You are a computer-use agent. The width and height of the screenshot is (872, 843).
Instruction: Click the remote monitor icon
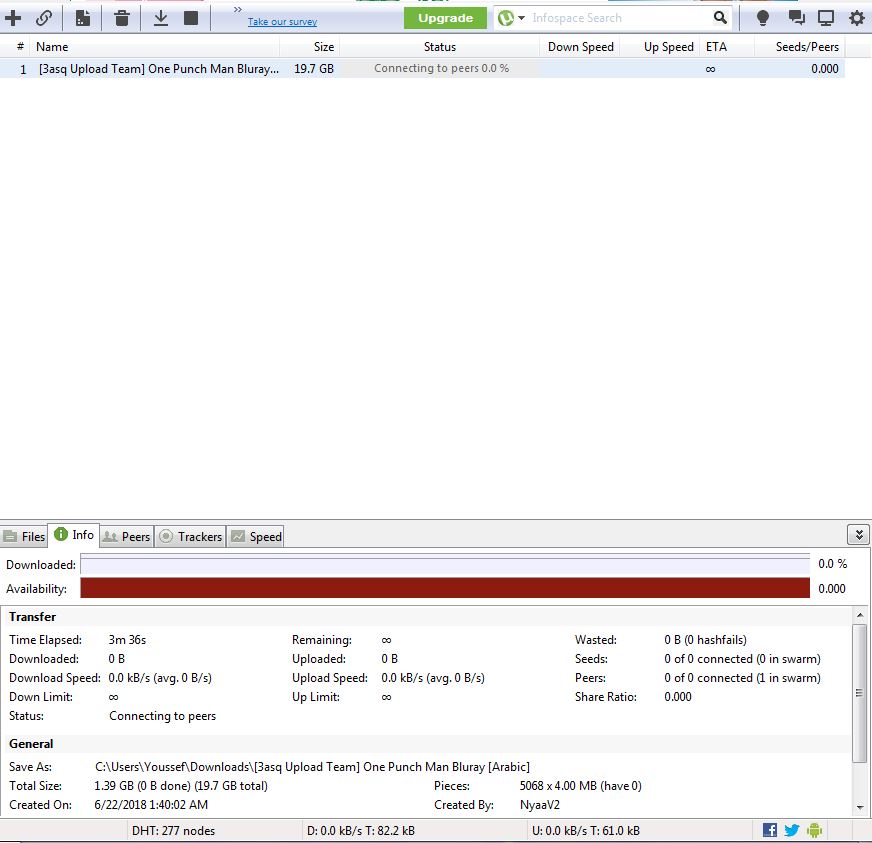826,18
